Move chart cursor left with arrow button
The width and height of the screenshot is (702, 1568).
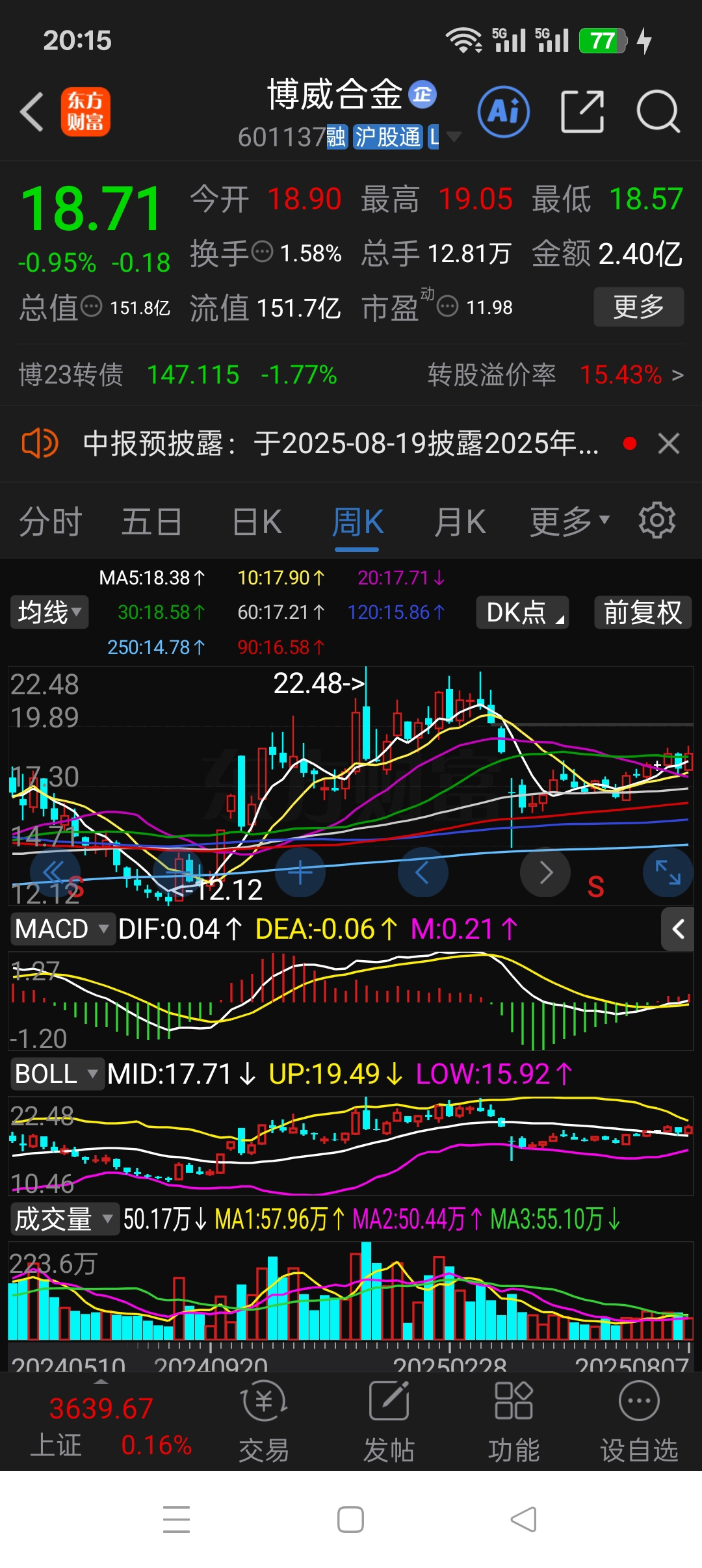tap(422, 872)
